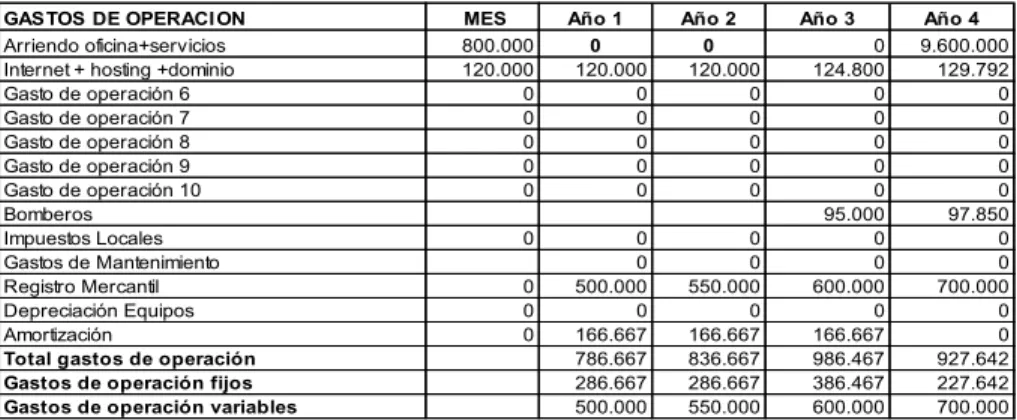Image resolution: width=1017 pixels, height=420 pixels.
Task: Select the Año 4 column header
Action: pyautogui.click(x=953, y=19)
